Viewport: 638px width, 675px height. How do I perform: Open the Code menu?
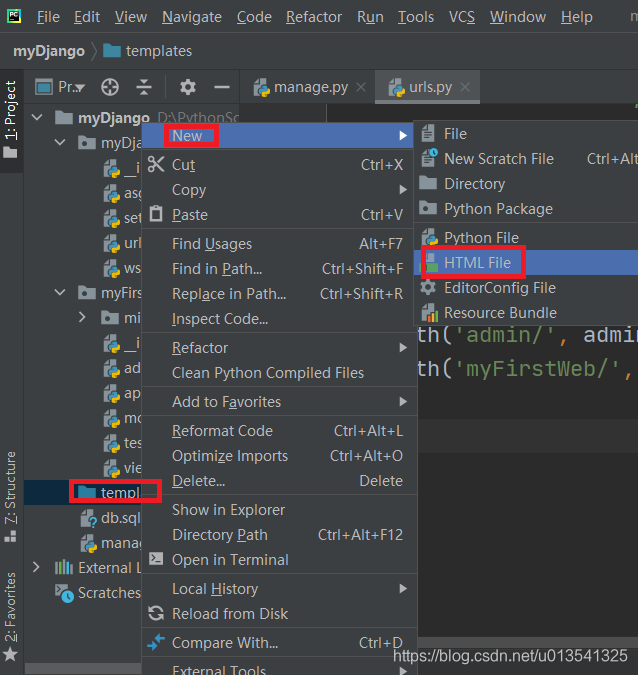point(254,17)
